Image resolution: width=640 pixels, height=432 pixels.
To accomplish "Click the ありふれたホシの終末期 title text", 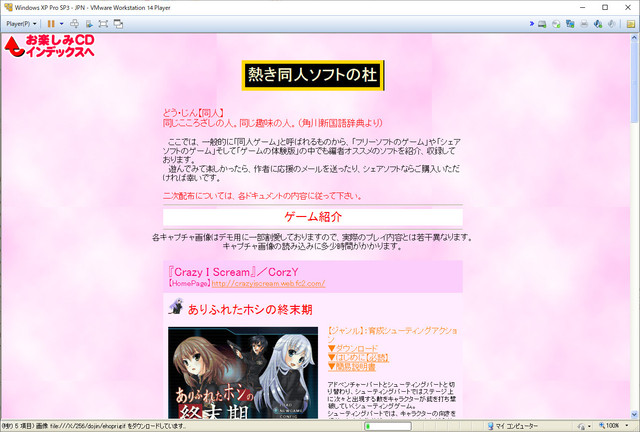I will click(250, 310).
